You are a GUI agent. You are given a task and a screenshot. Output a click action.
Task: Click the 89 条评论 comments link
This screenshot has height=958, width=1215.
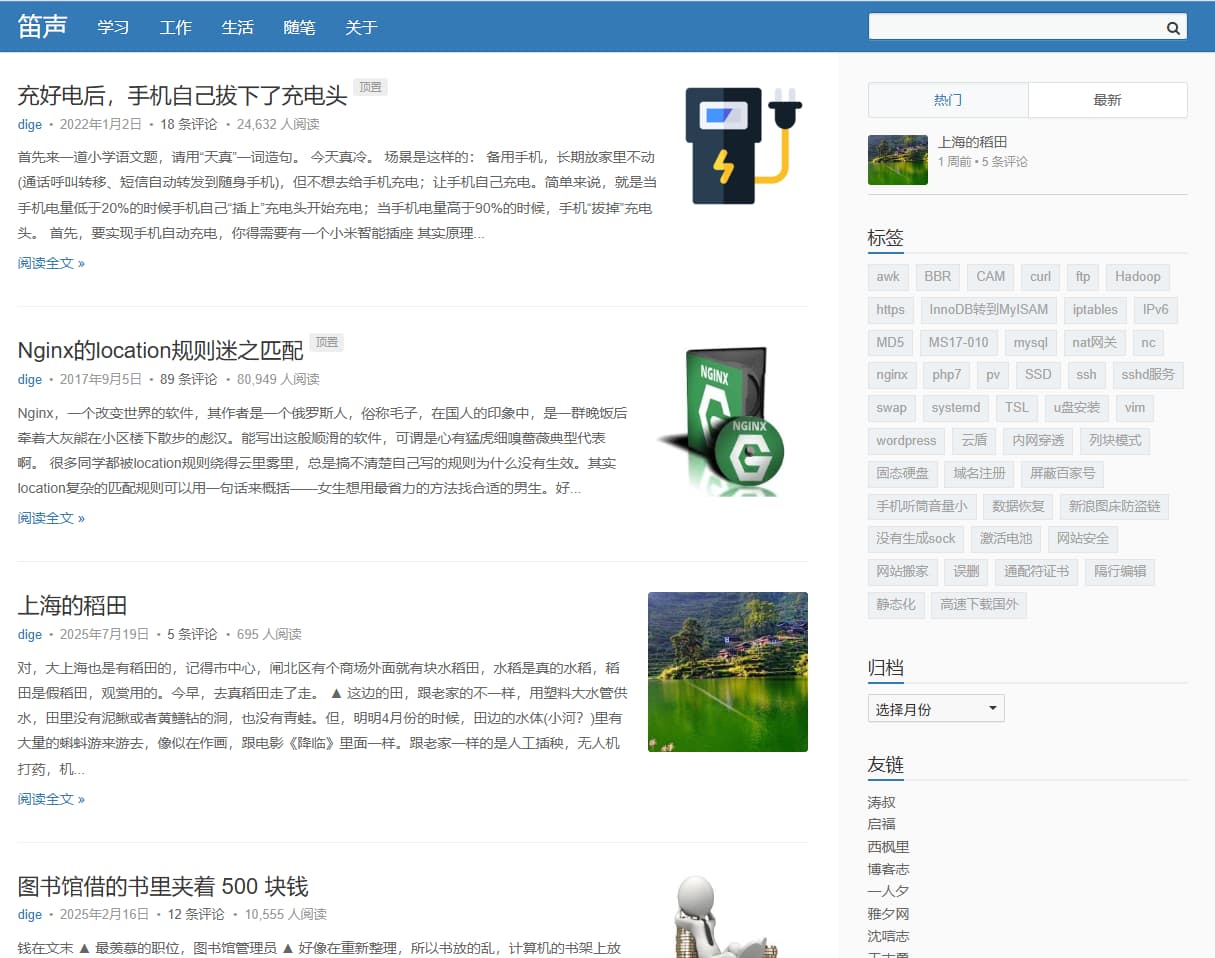[x=188, y=379]
